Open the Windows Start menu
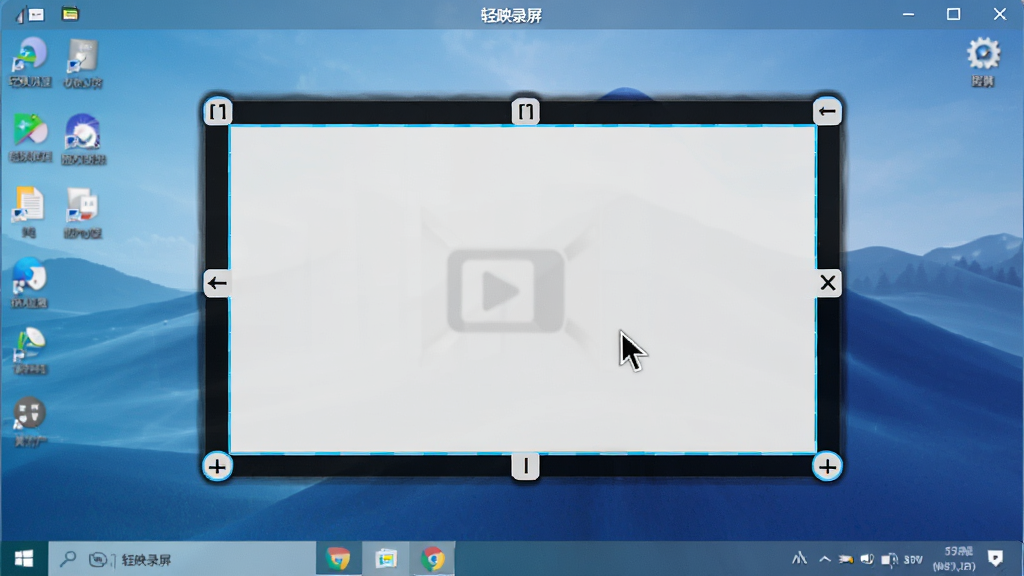The height and width of the screenshot is (576, 1024). pyautogui.click(x=24, y=559)
